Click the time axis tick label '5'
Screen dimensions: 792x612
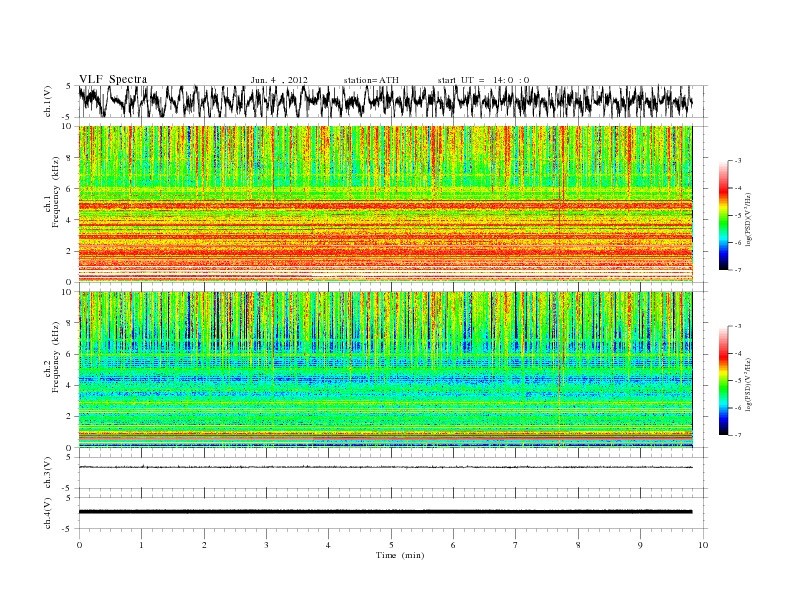click(x=391, y=545)
